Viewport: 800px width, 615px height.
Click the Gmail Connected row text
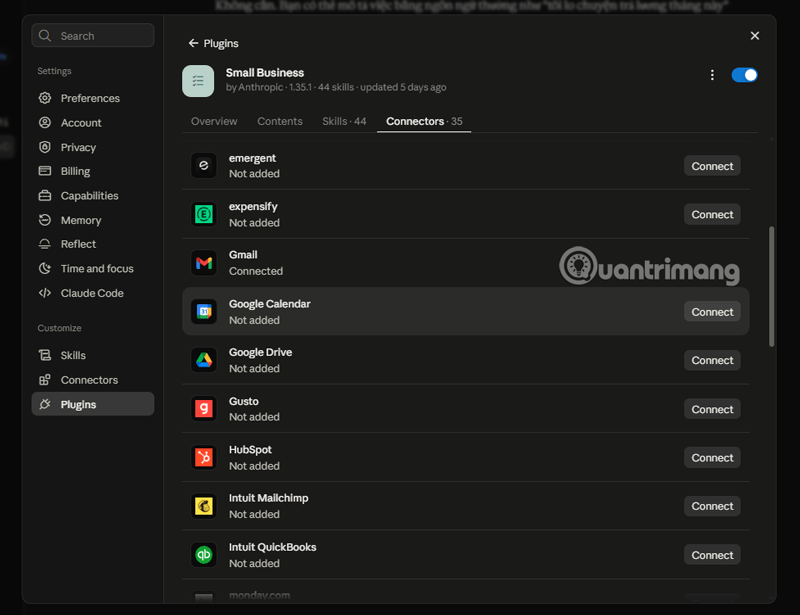256,271
